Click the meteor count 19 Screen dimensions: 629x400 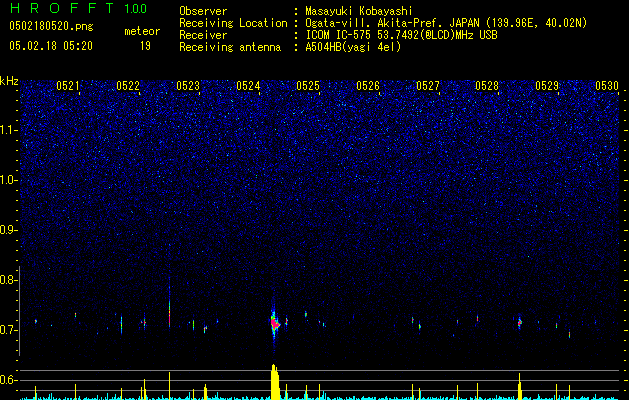coord(145,46)
